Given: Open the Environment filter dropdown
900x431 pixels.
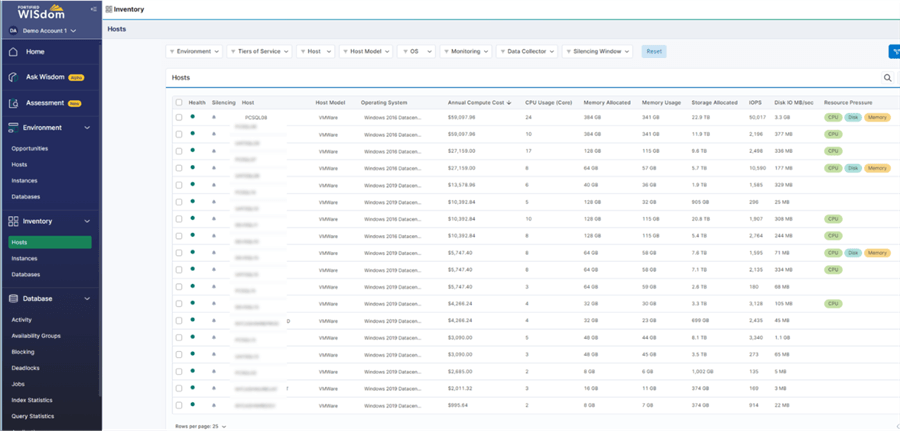Looking at the screenshot, I should click(194, 51).
